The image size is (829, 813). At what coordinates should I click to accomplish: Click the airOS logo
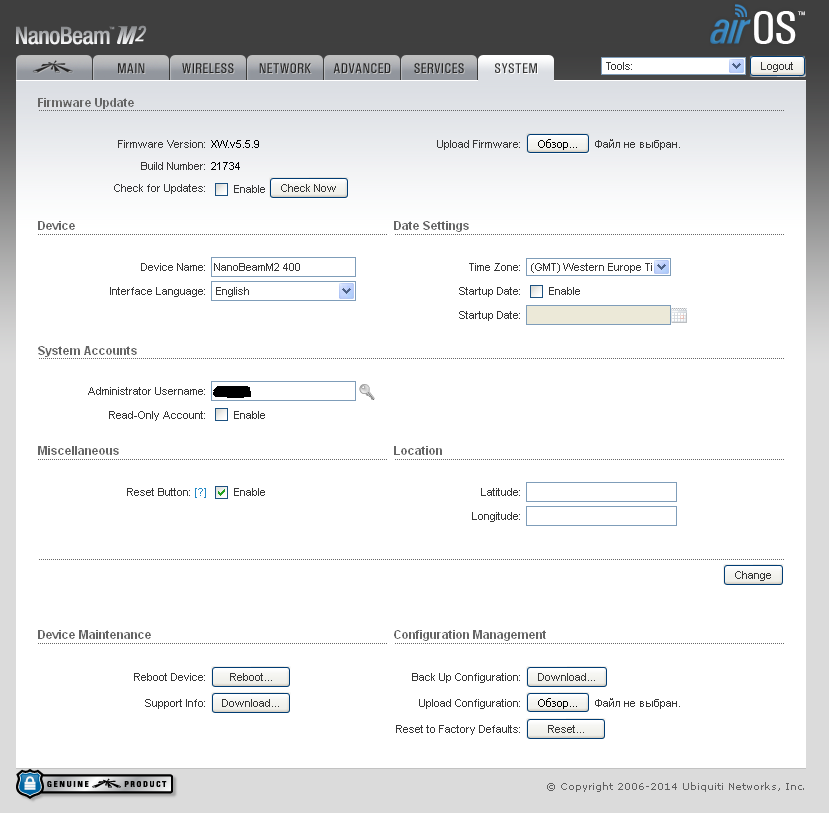(757, 25)
